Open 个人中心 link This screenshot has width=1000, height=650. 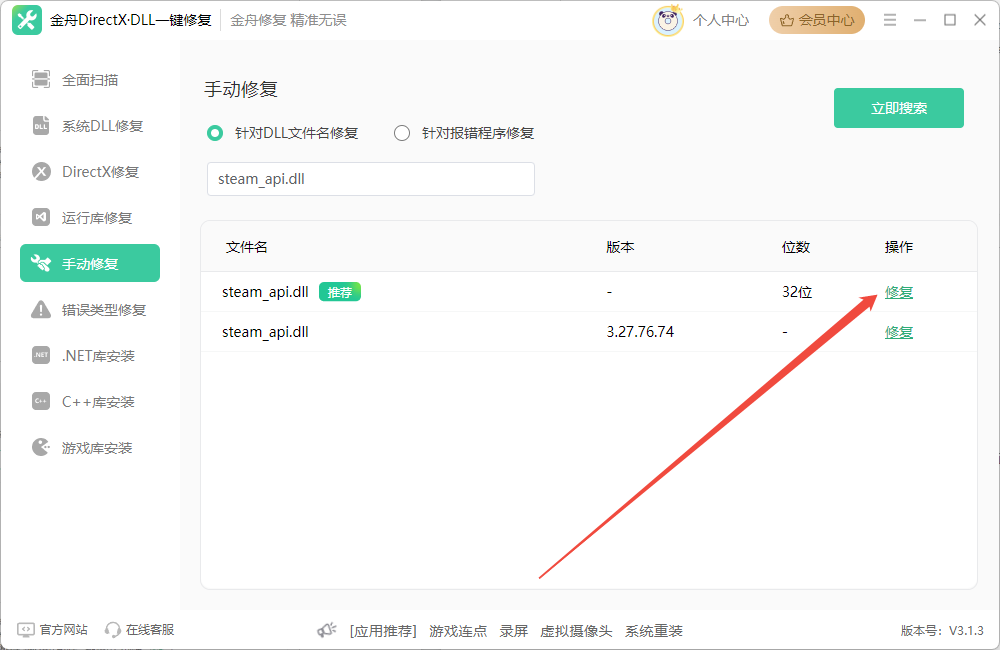tap(721, 20)
